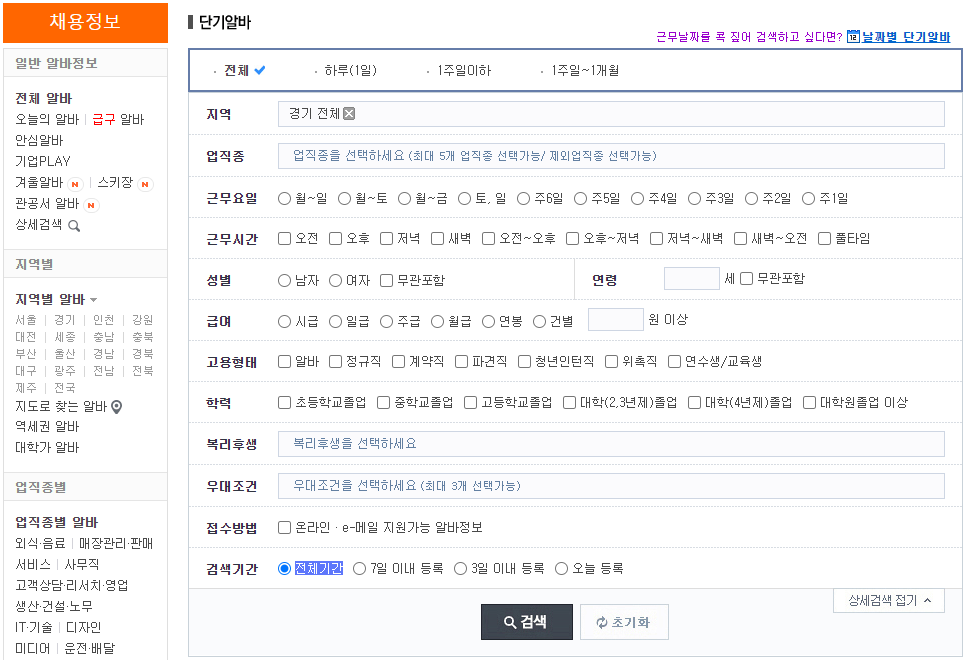Open 업직종별 알바 heading link

57,523
